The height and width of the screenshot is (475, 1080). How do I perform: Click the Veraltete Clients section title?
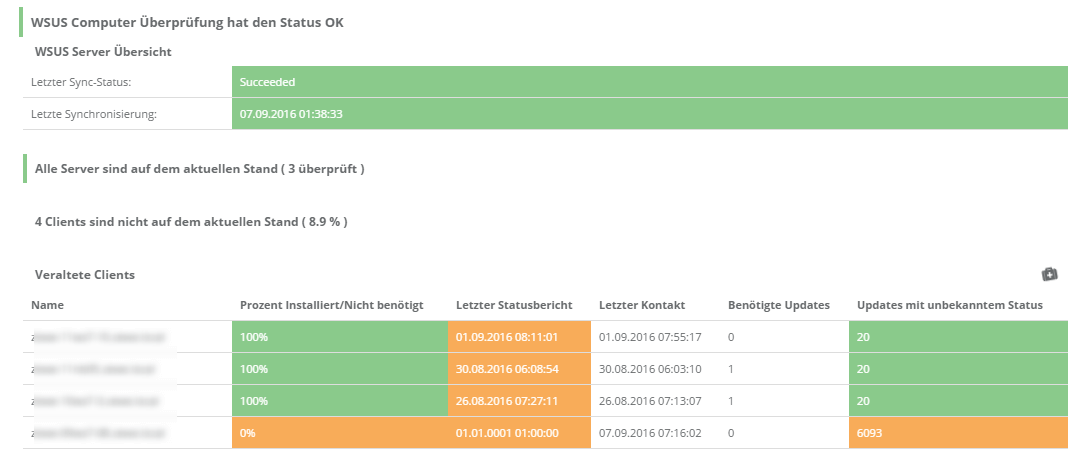pos(85,274)
